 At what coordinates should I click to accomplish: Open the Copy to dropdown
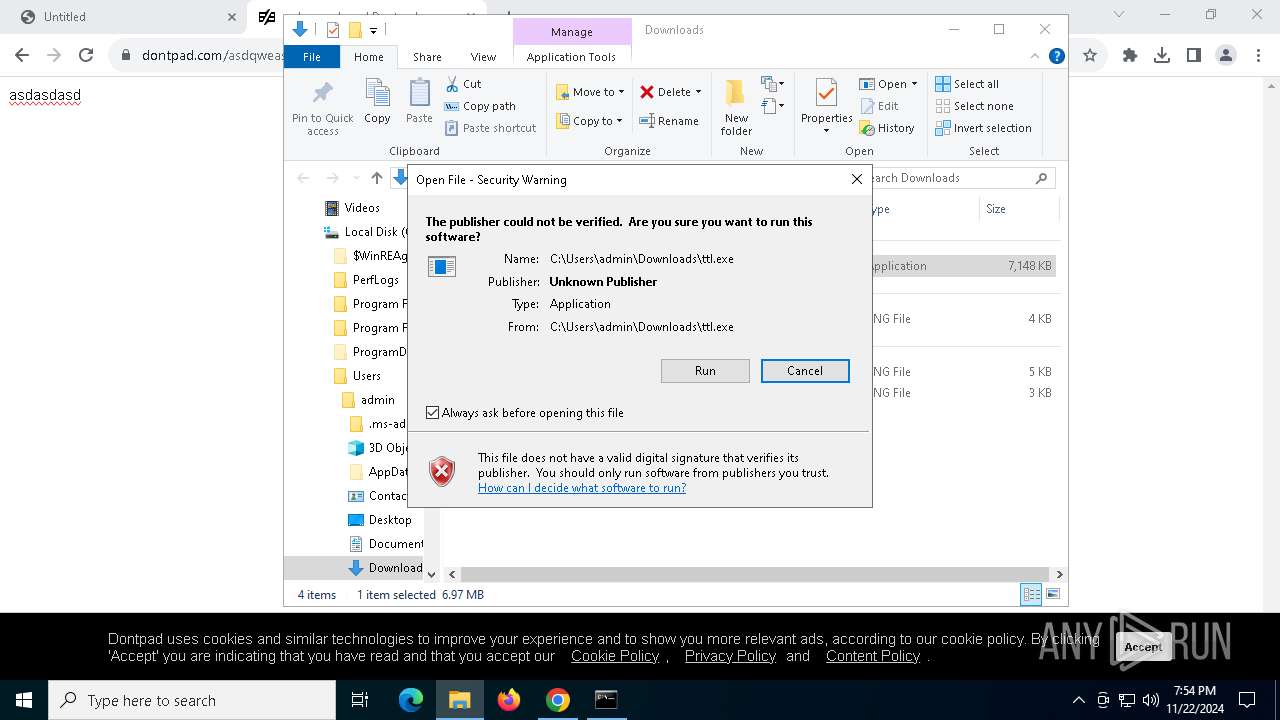coord(589,121)
